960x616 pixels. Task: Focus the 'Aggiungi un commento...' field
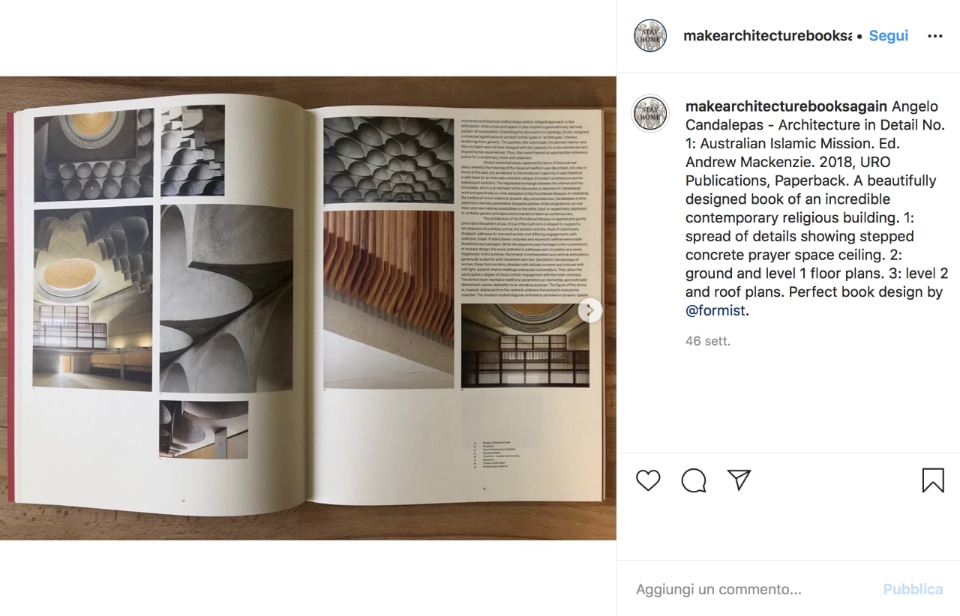click(750, 589)
